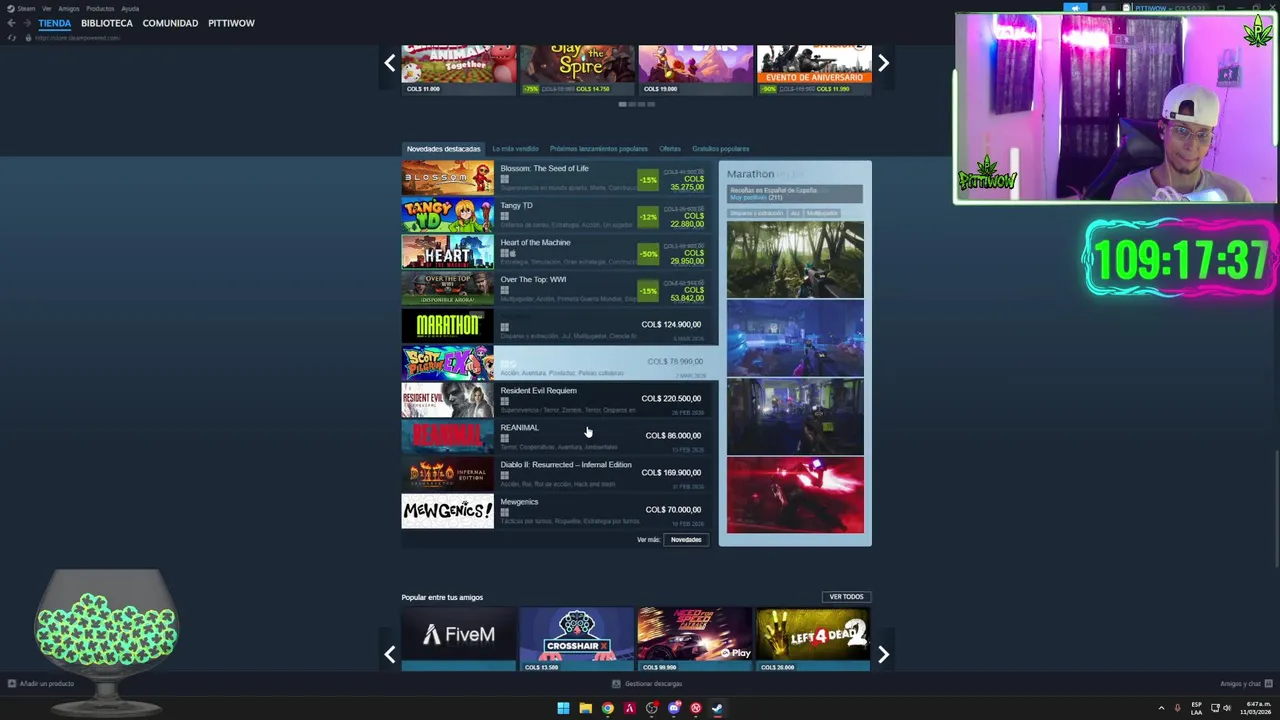Screen dimensions: 1280x720
Task: Select the Novedades destacadas tab
Action: pyautogui.click(x=443, y=149)
